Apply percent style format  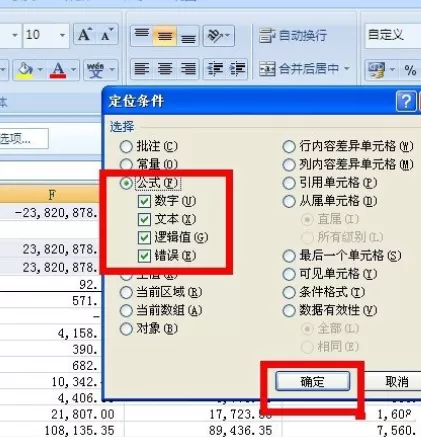[x=410, y=70]
